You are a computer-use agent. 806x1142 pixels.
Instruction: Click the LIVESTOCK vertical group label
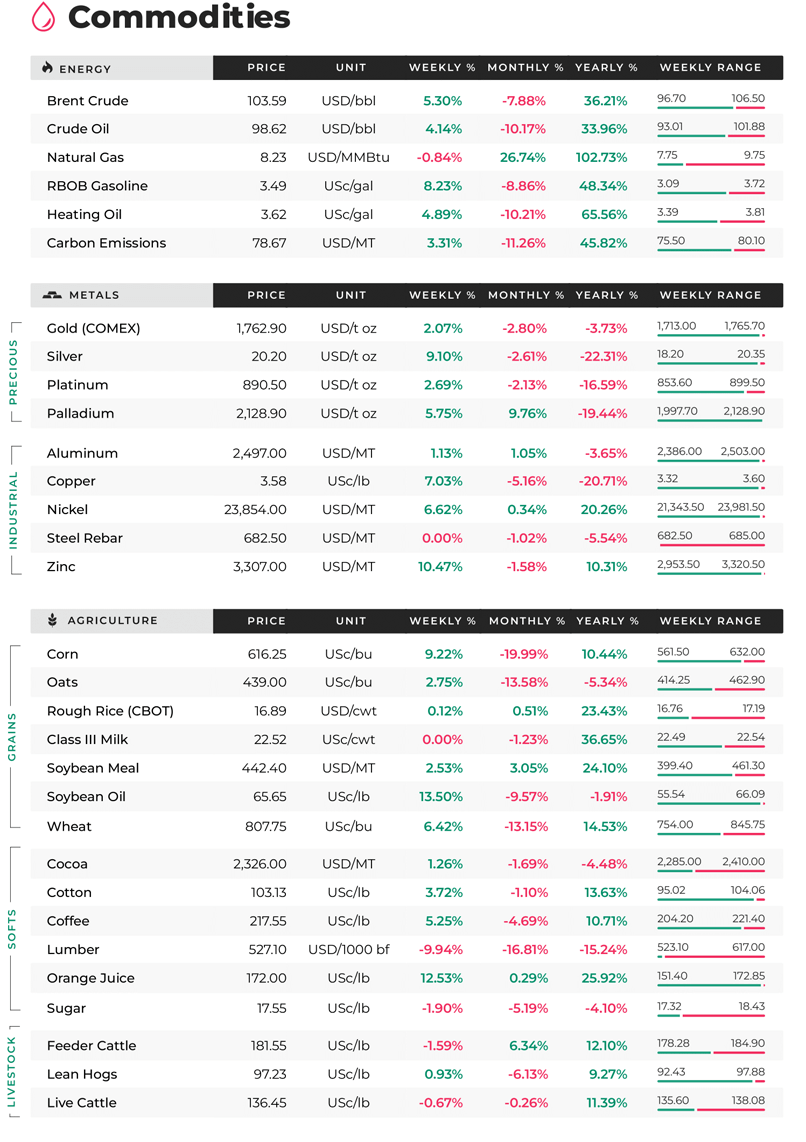(12, 1071)
